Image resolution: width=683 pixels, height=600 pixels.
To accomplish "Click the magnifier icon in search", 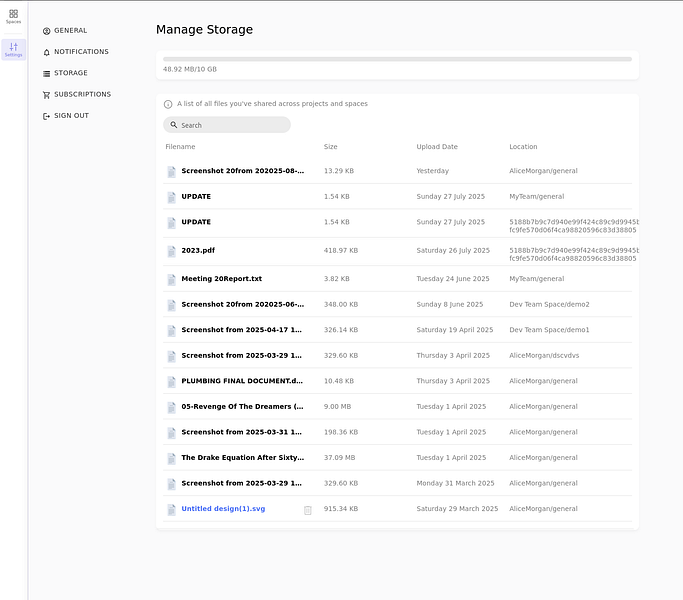I will pos(174,125).
